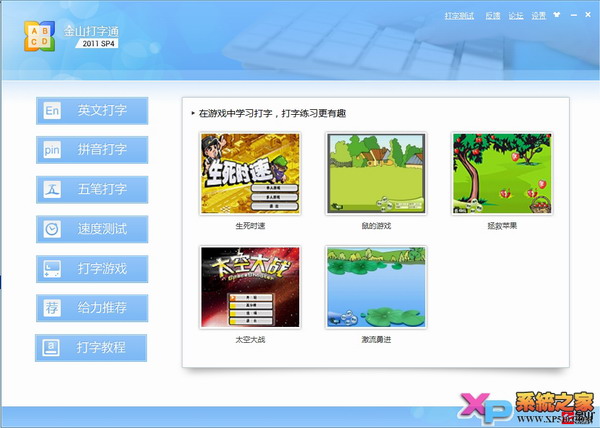Image resolution: width=600 pixels, height=428 pixels.
Task: Open 五笔打字 Wubi typing mode
Action: pyautogui.click(x=92, y=189)
